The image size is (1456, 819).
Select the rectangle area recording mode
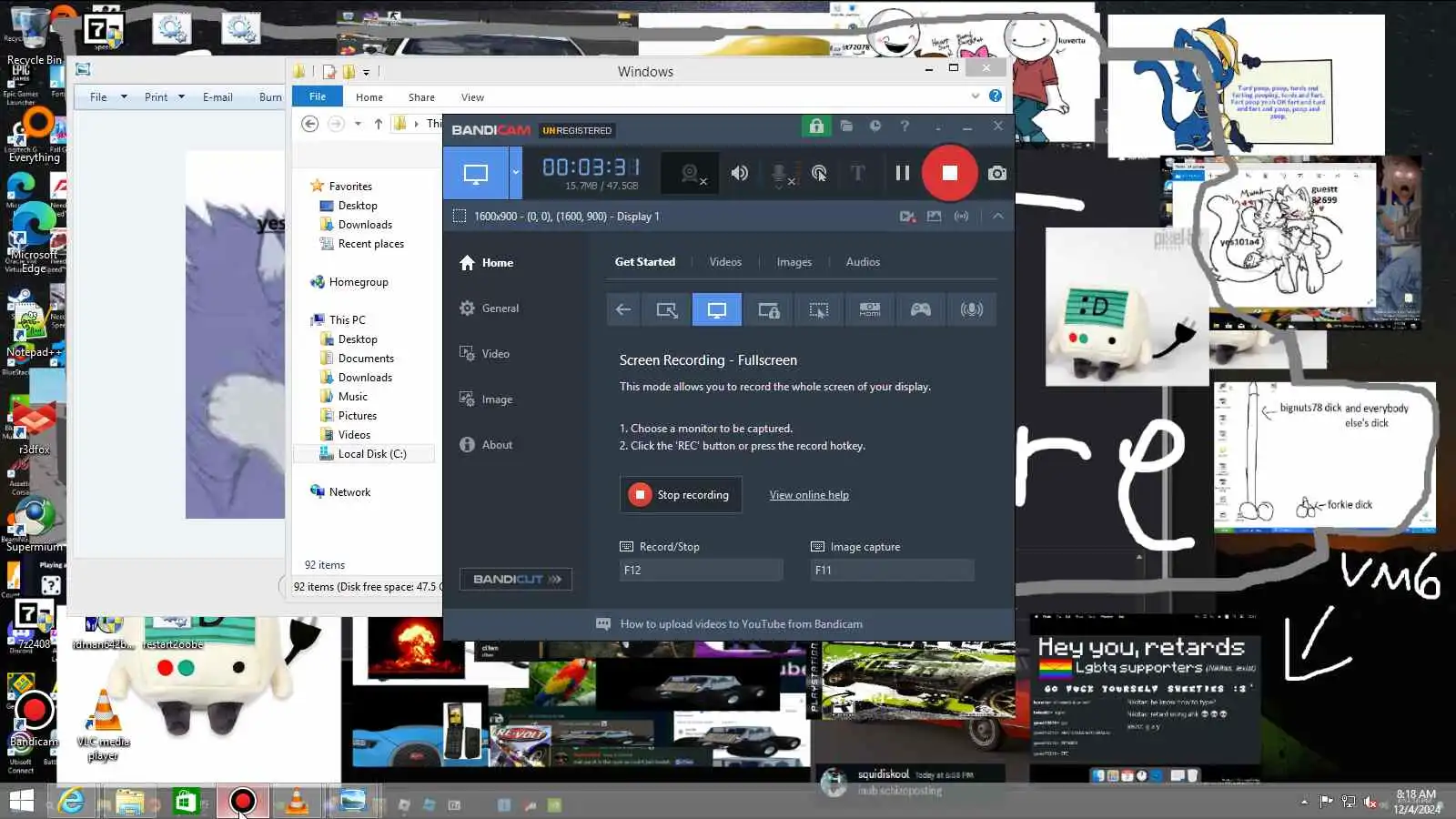point(666,309)
